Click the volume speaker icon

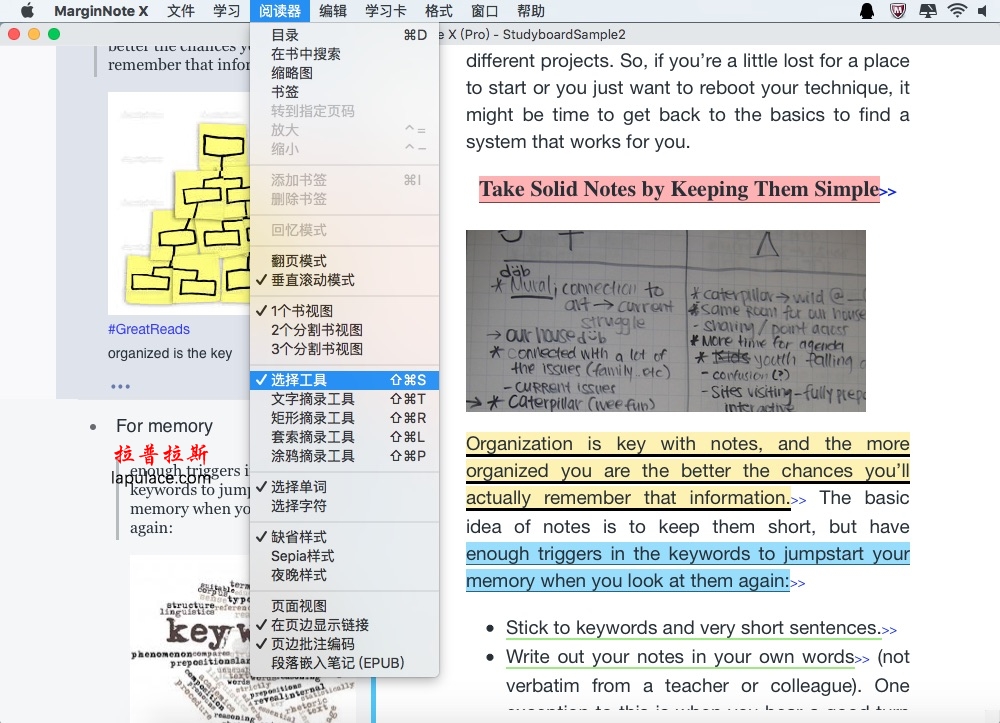[x=986, y=11]
